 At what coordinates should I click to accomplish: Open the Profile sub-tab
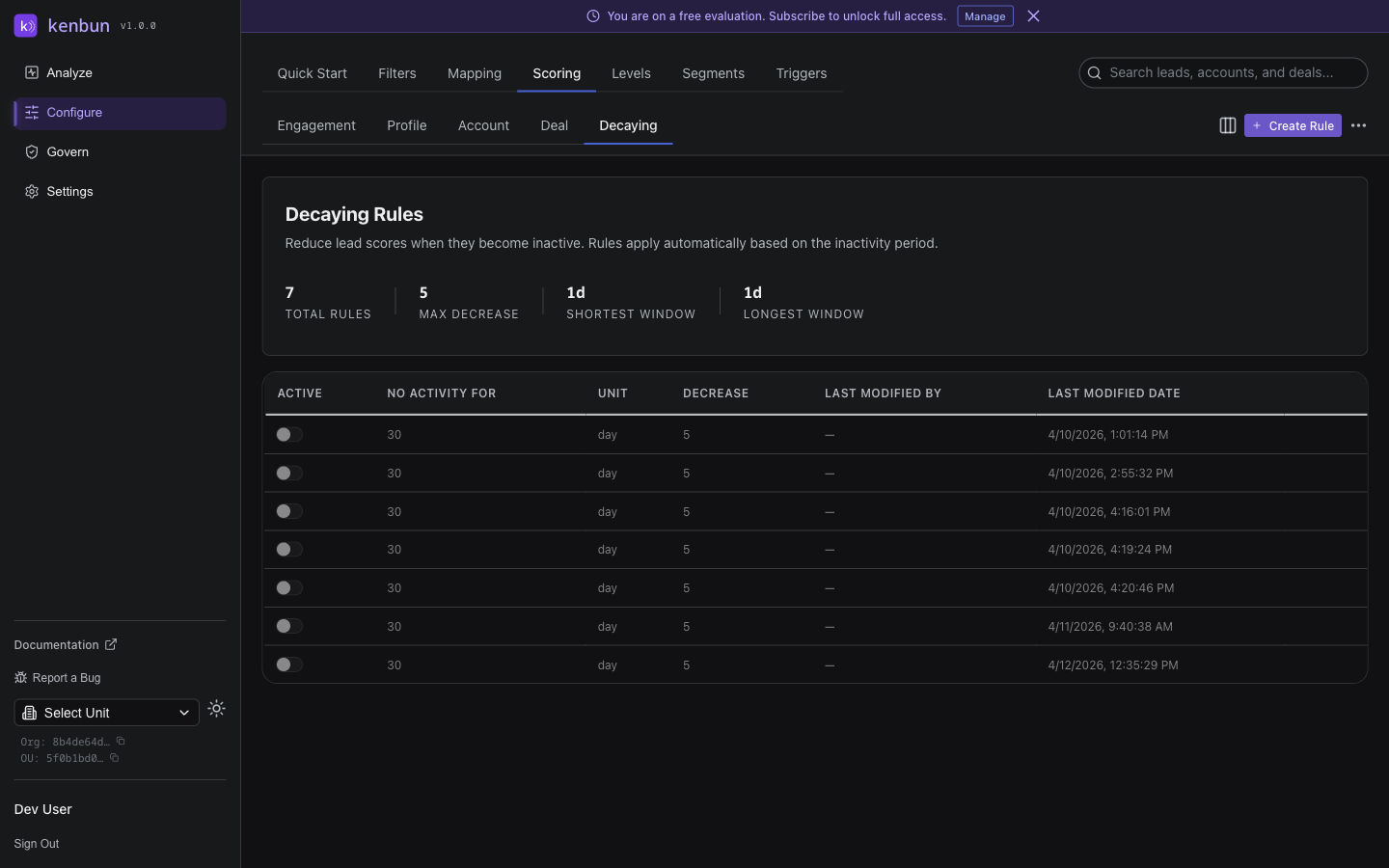[407, 125]
